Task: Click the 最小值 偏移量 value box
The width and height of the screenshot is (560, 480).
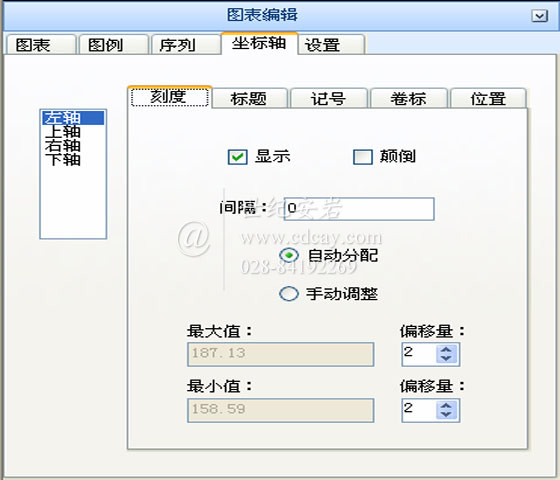Action: [419, 410]
